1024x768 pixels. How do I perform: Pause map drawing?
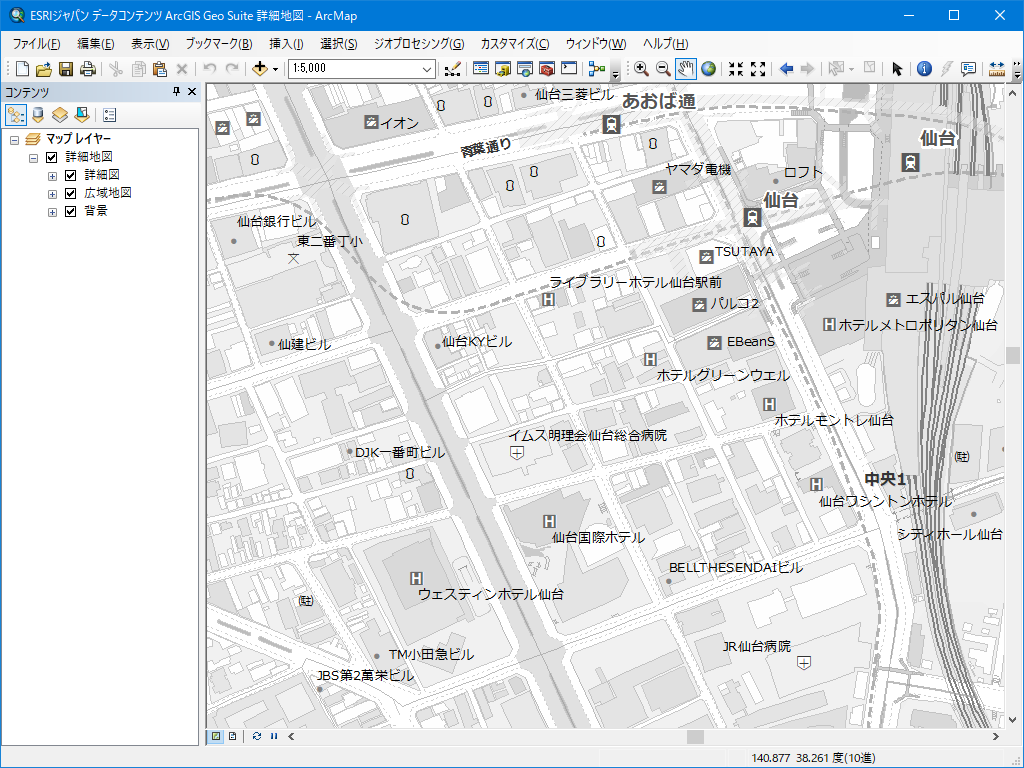(274, 736)
